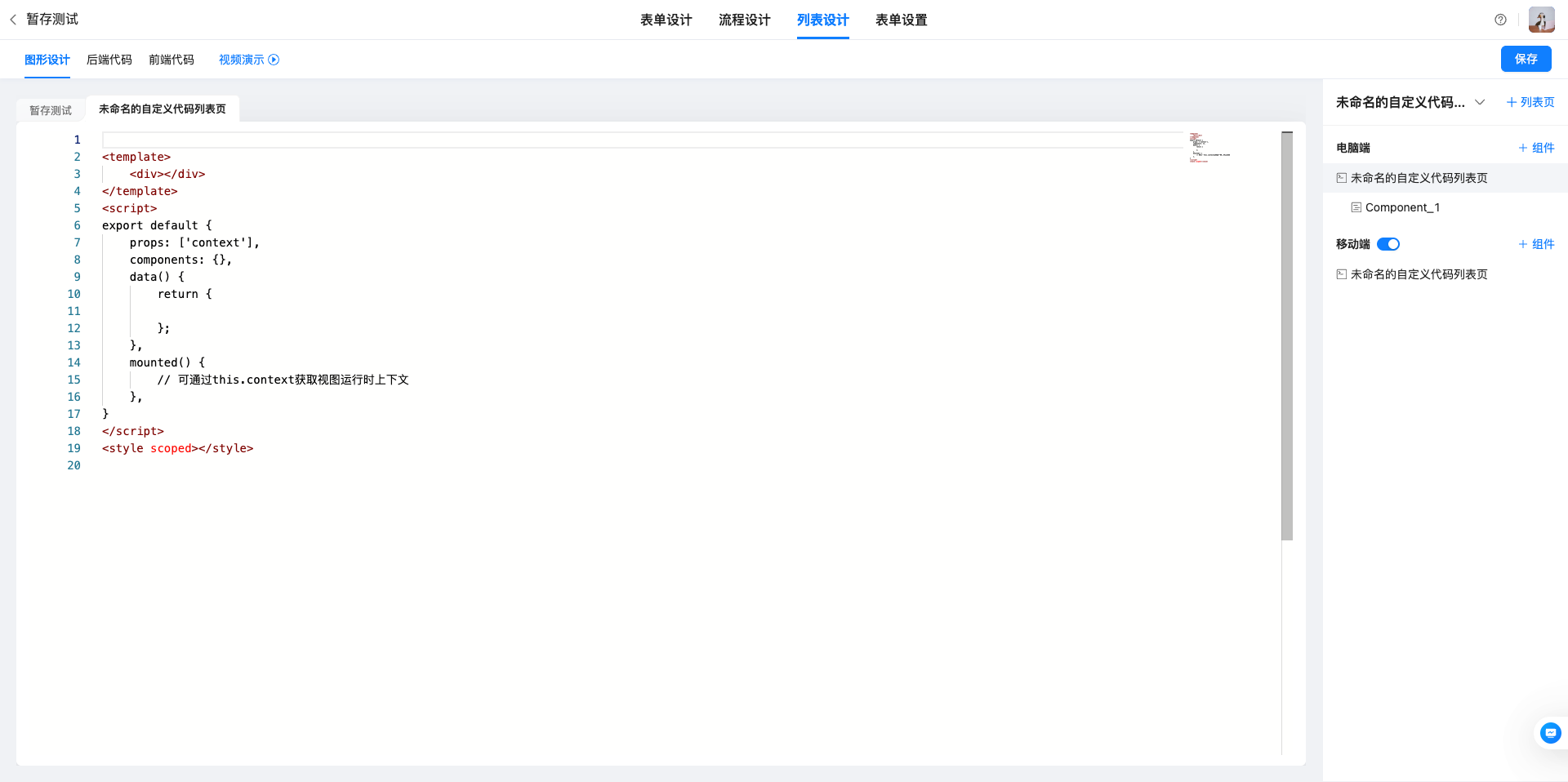Click line number 20 in gutter
Screen dimensions: 1568x782
coord(74,465)
